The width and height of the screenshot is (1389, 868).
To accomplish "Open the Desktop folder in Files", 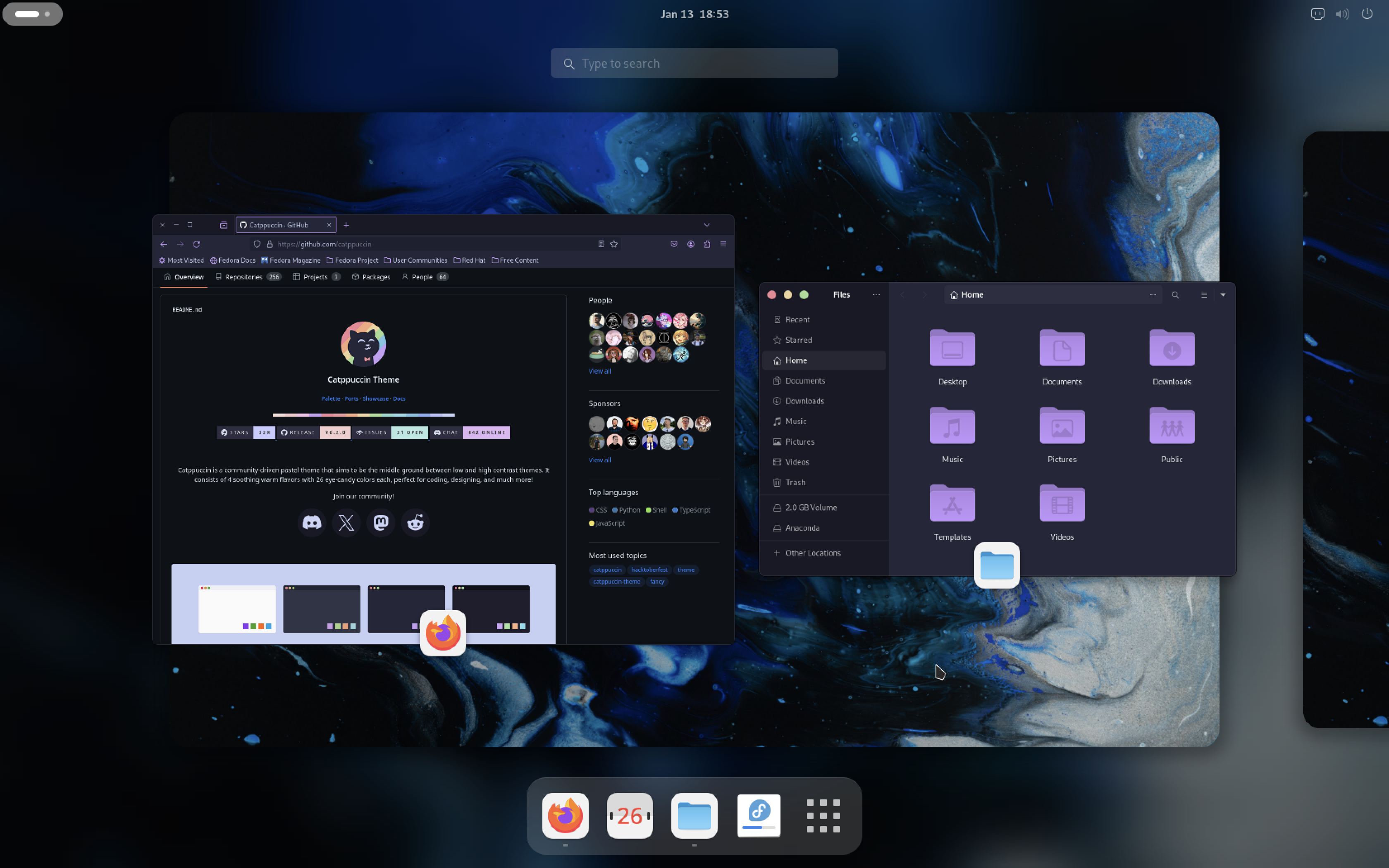I will coord(952,348).
